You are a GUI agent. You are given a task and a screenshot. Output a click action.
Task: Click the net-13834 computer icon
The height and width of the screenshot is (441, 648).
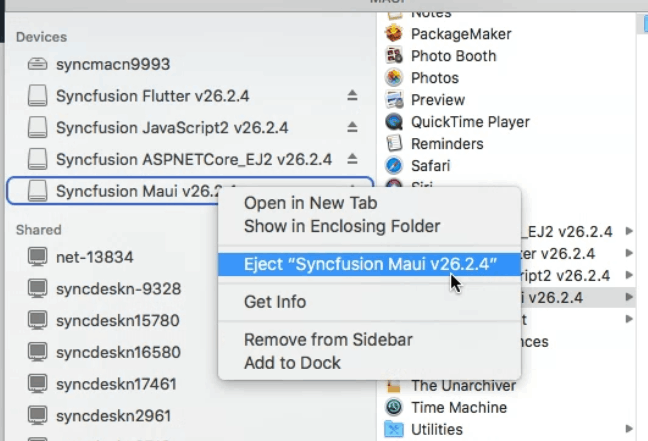[37, 257]
